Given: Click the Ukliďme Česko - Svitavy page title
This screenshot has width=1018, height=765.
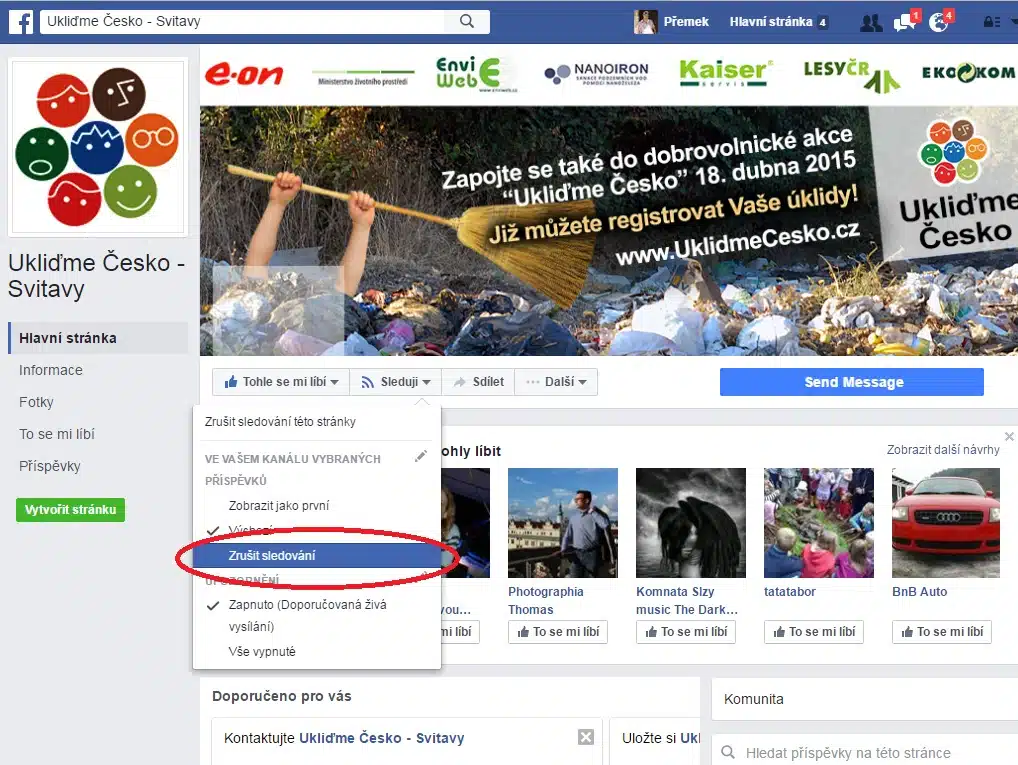Looking at the screenshot, I should click(96, 275).
